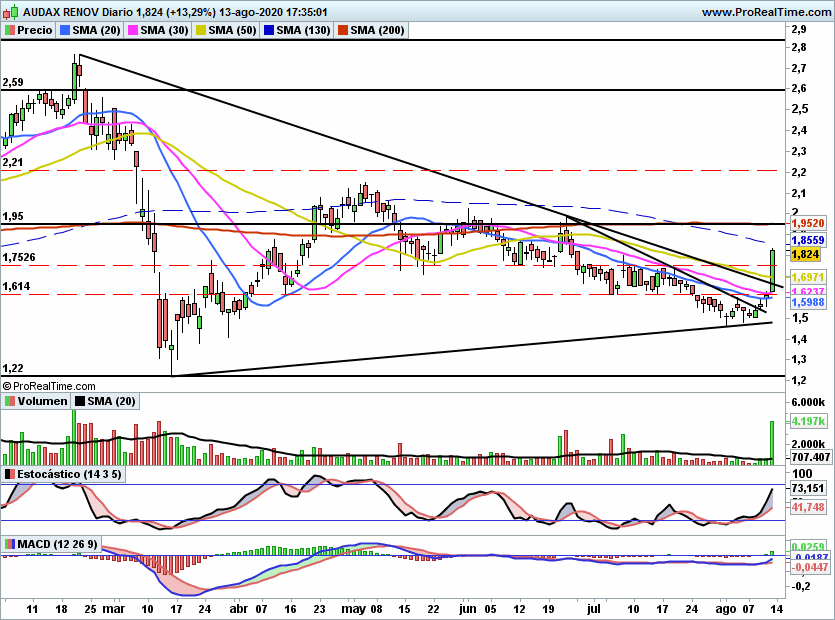
Task: Click the 1,8559 SMA 130 value tag
Action: click(x=808, y=240)
